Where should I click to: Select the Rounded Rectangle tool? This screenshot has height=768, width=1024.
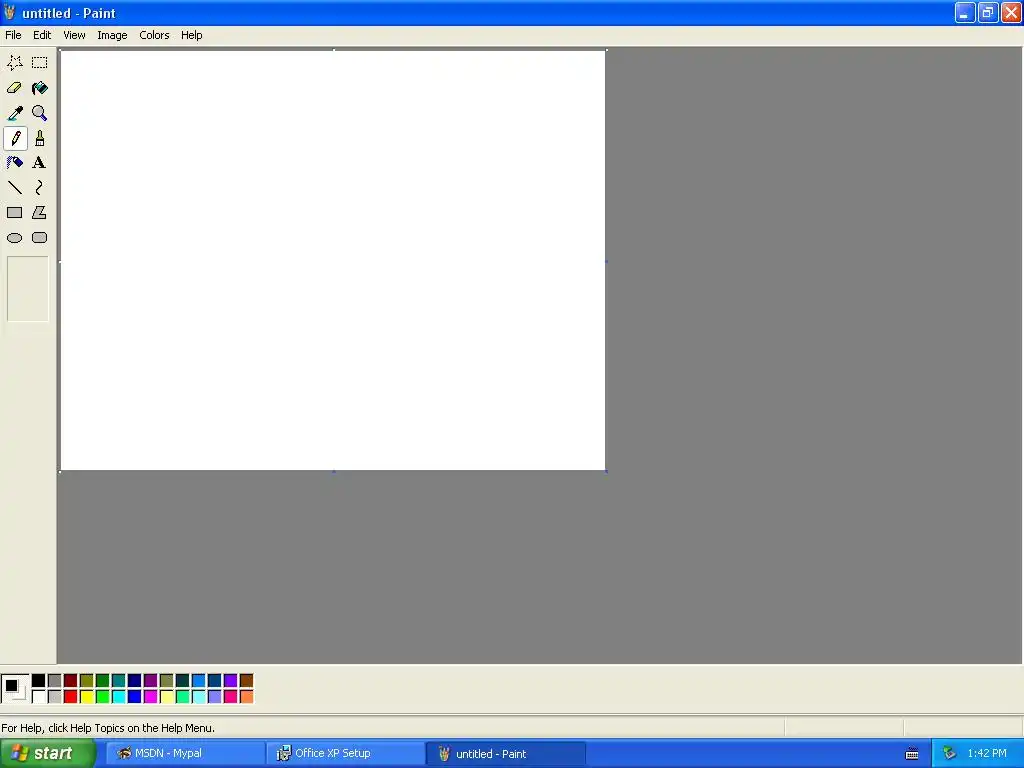coord(39,238)
